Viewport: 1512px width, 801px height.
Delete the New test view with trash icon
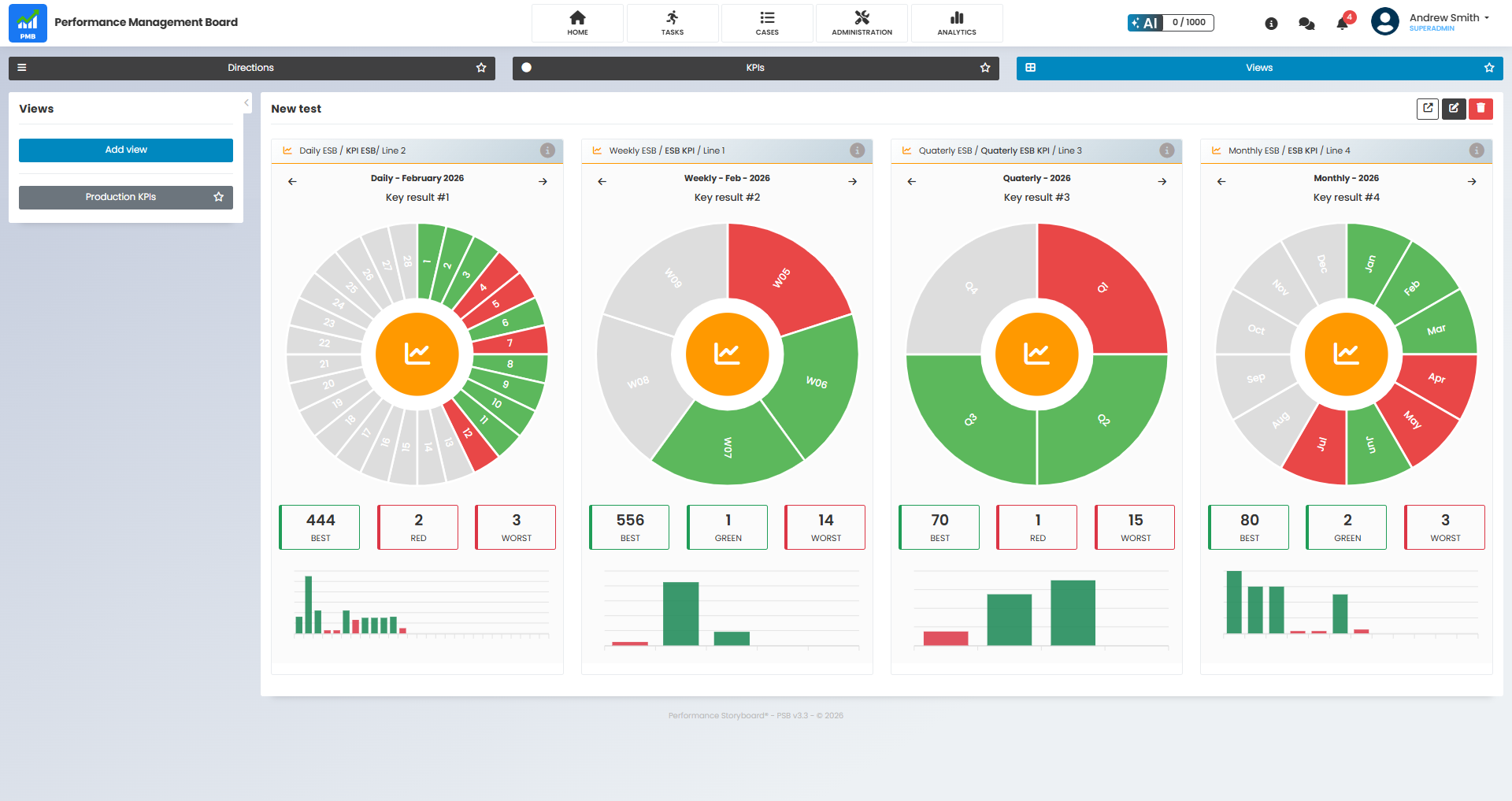pyautogui.click(x=1480, y=109)
